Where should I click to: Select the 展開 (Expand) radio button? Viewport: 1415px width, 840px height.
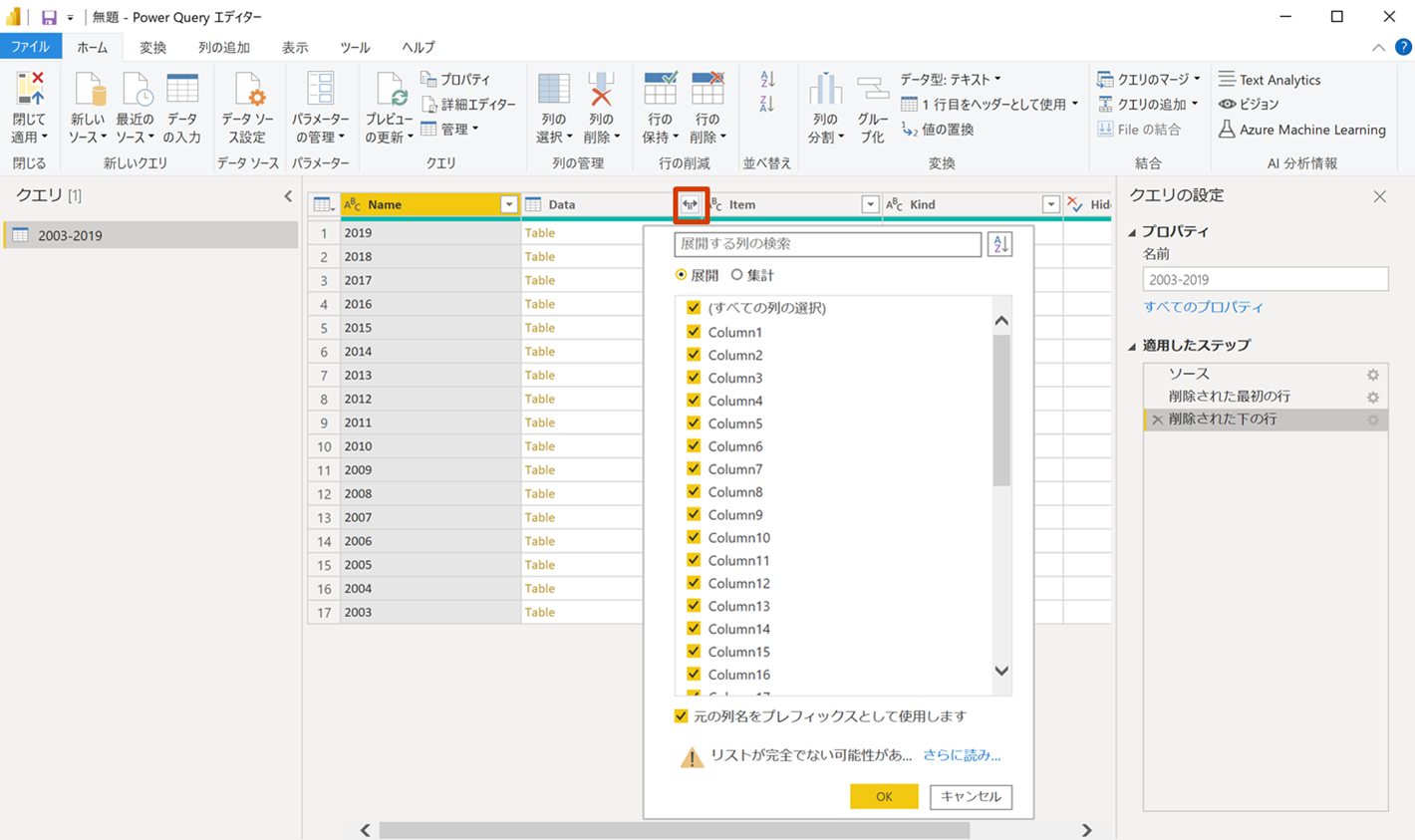click(682, 275)
